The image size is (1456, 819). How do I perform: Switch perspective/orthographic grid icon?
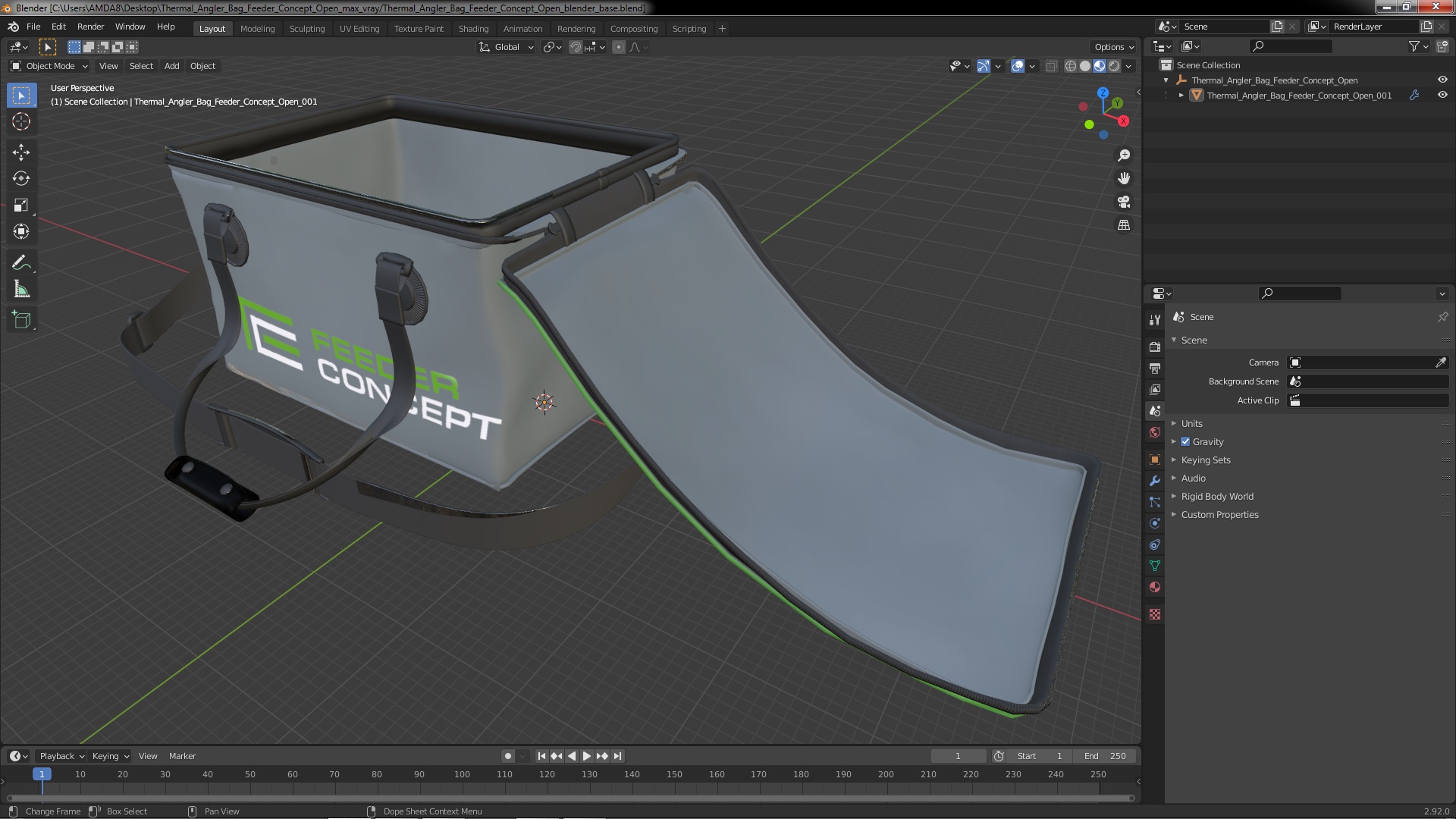coord(1124,225)
